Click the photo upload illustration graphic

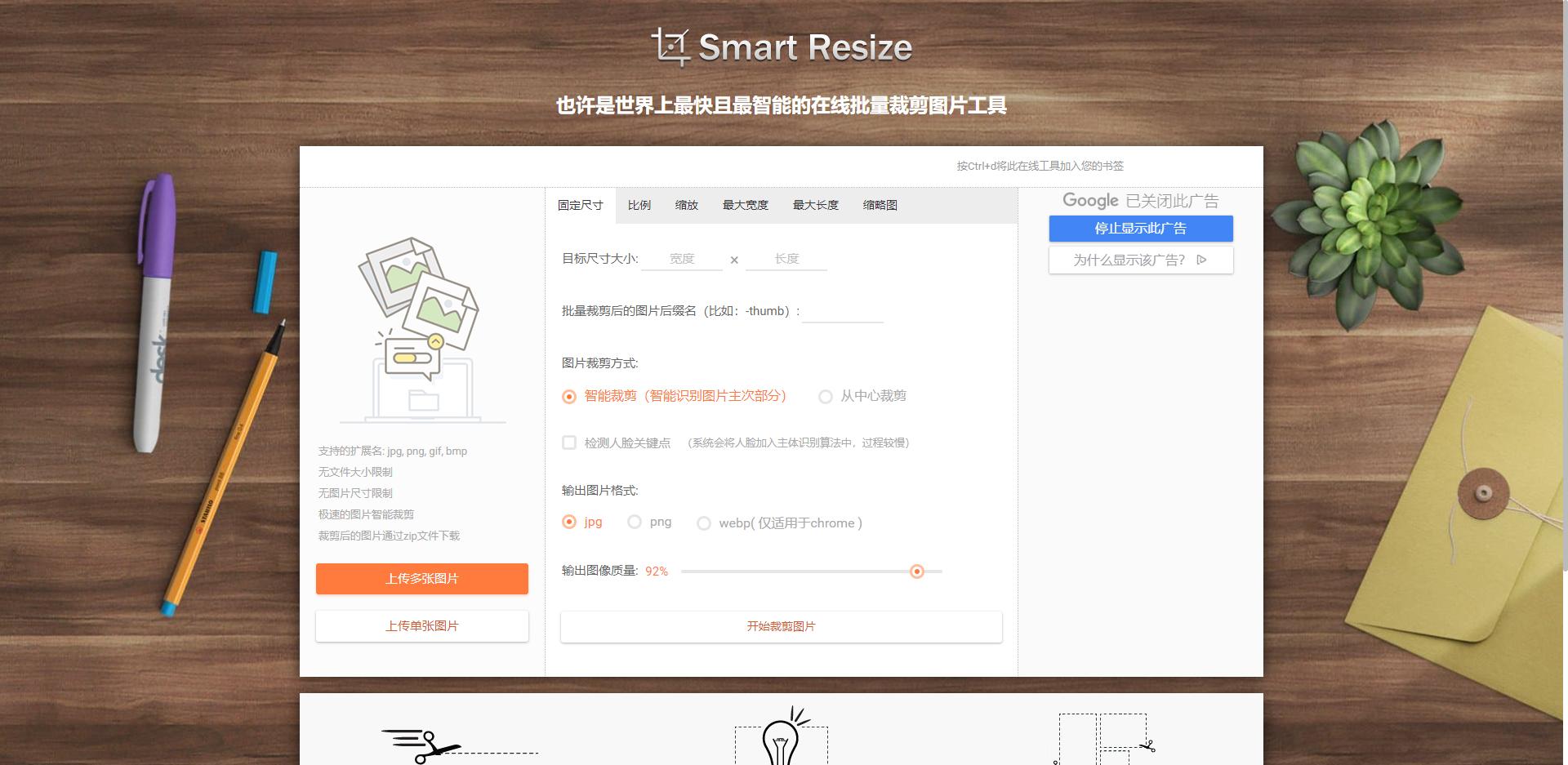(421, 327)
